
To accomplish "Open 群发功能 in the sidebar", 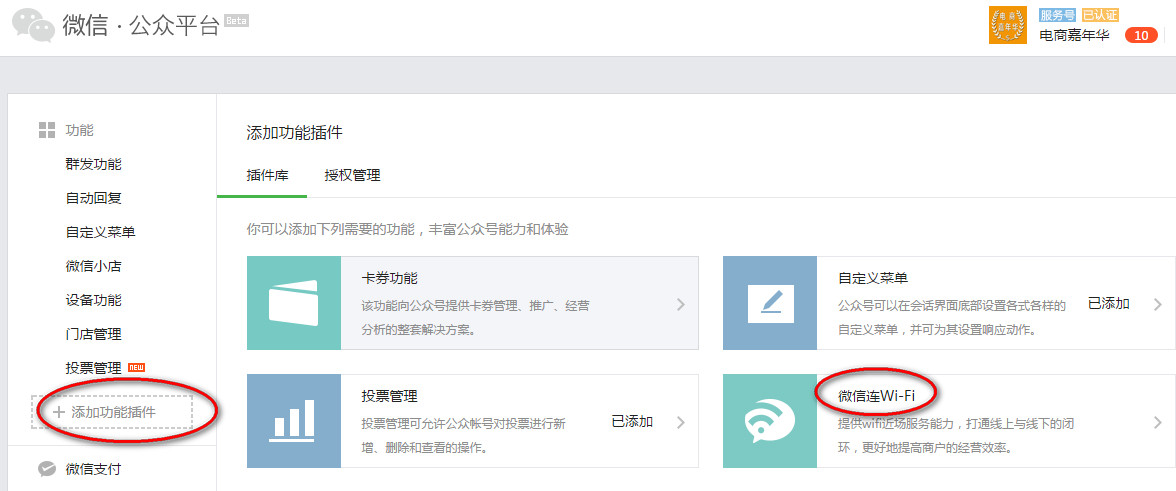I will (x=94, y=164).
